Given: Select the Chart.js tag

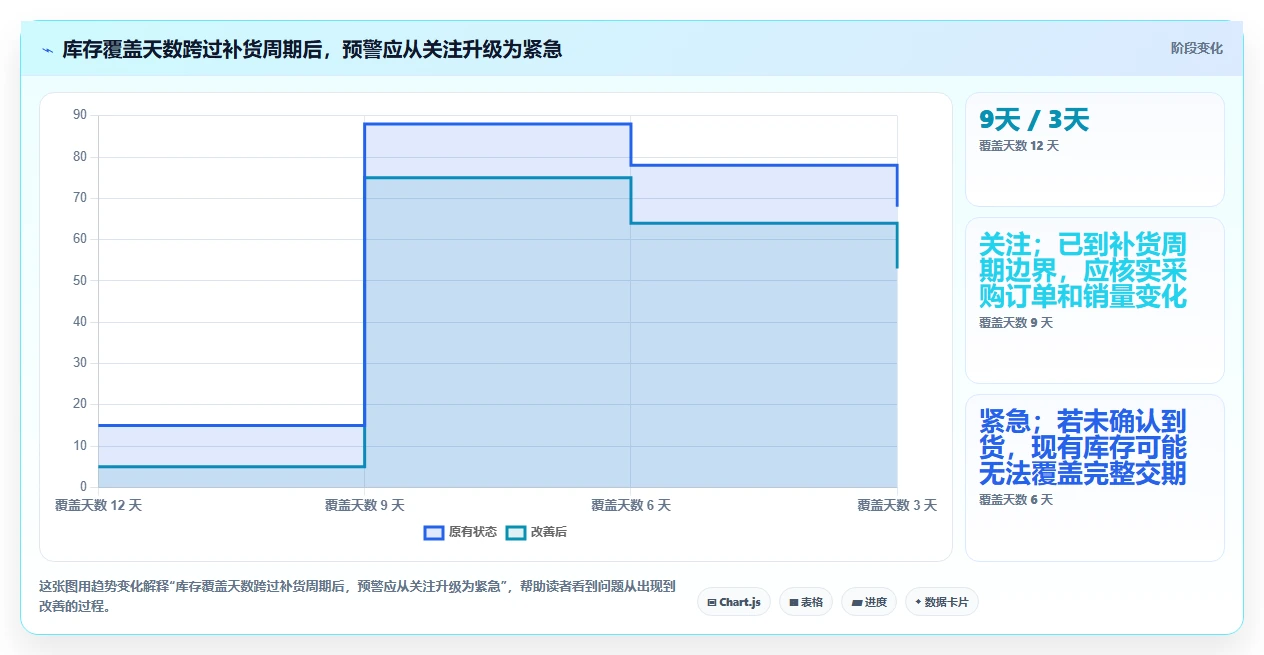Looking at the screenshot, I should coord(734,602).
